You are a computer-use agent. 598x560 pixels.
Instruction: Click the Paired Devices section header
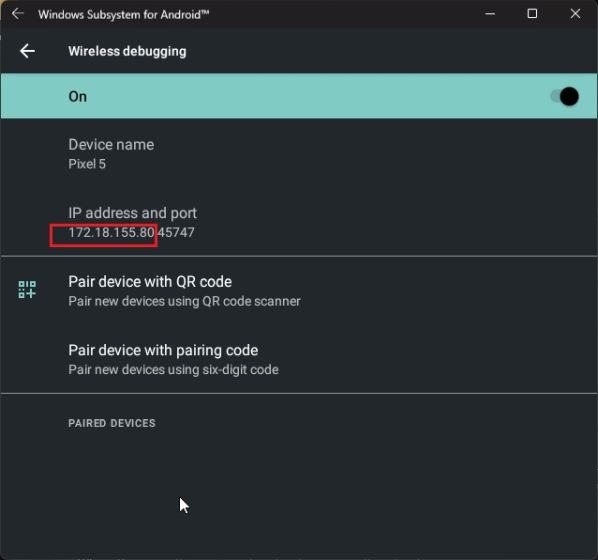112,423
